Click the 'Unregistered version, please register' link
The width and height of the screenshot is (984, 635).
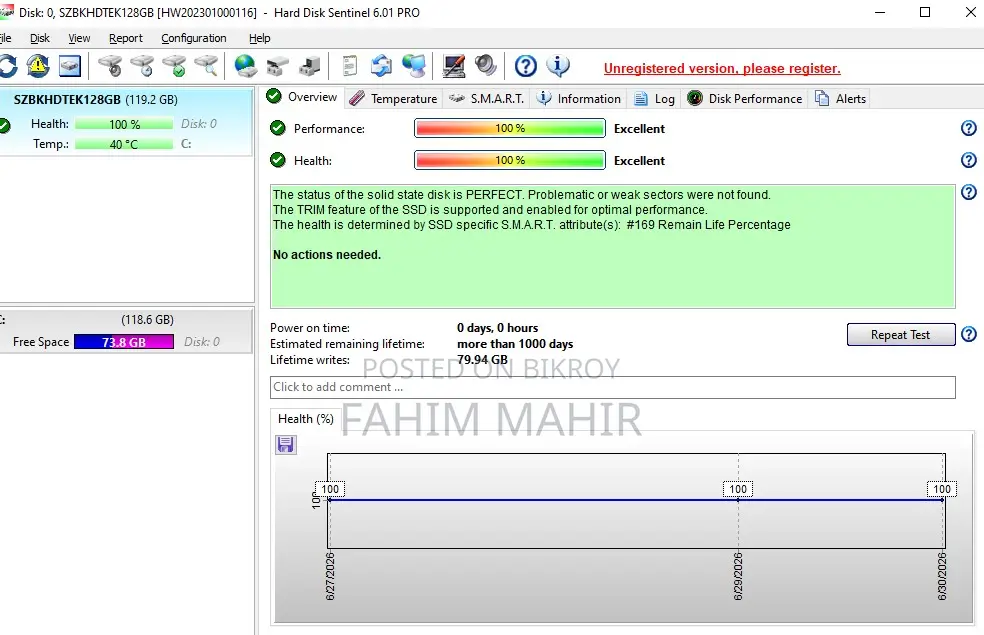pyautogui.click(x=722, y=68)
